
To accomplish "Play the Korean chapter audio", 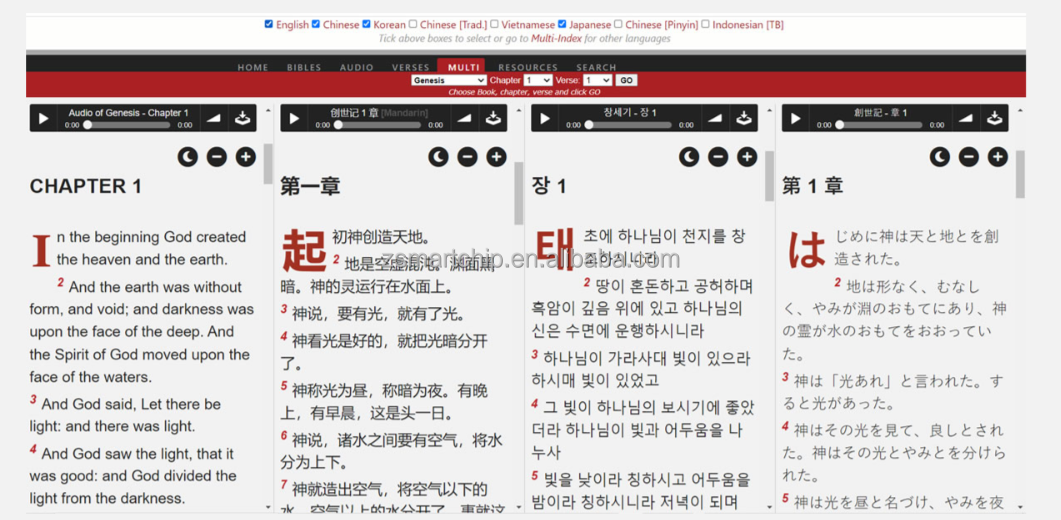I will pos(545,118).
